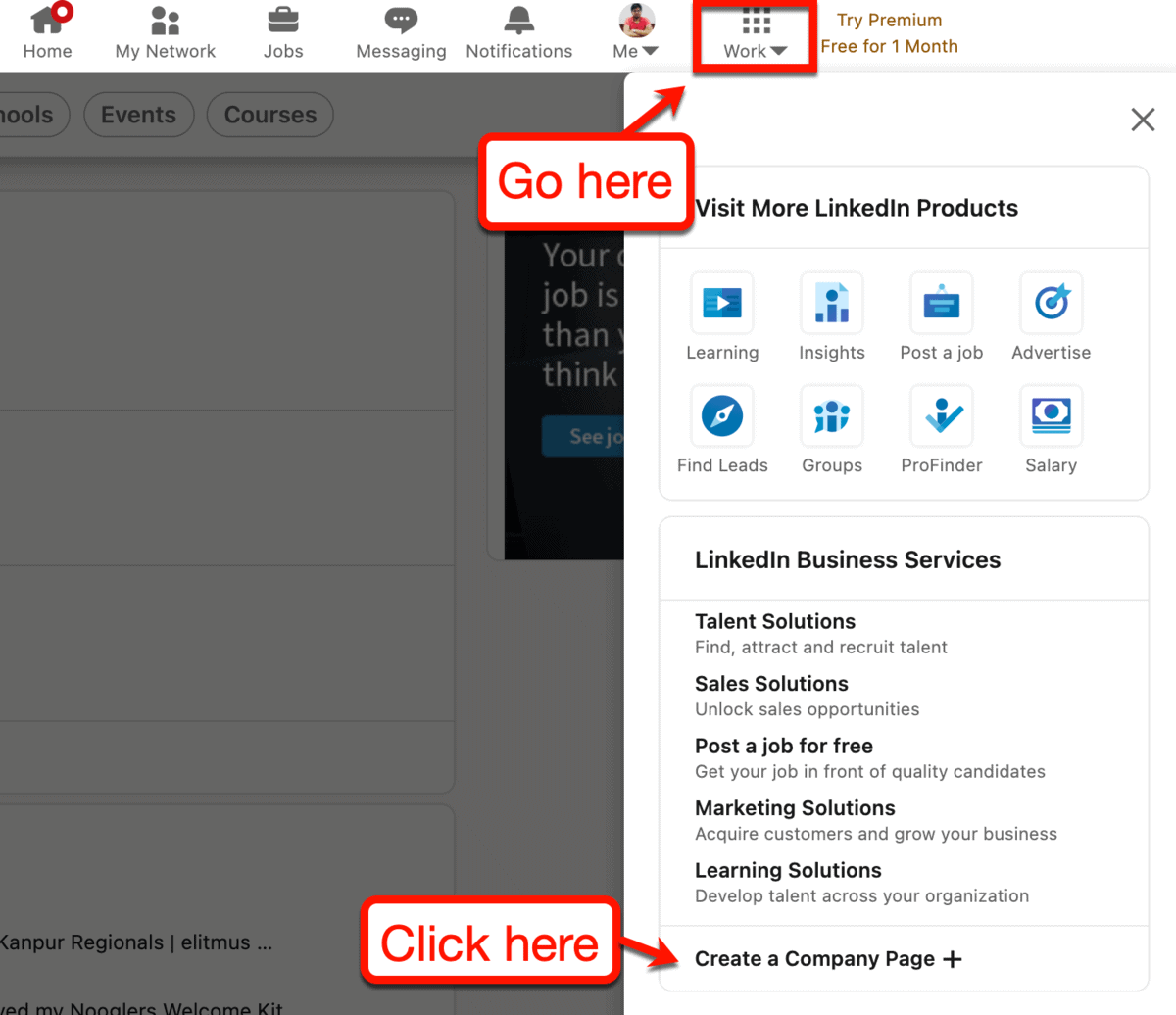The width and height of the screenshot is (1176, 1015).
Task: Click the Home label in the navbar
Action: 47,51
